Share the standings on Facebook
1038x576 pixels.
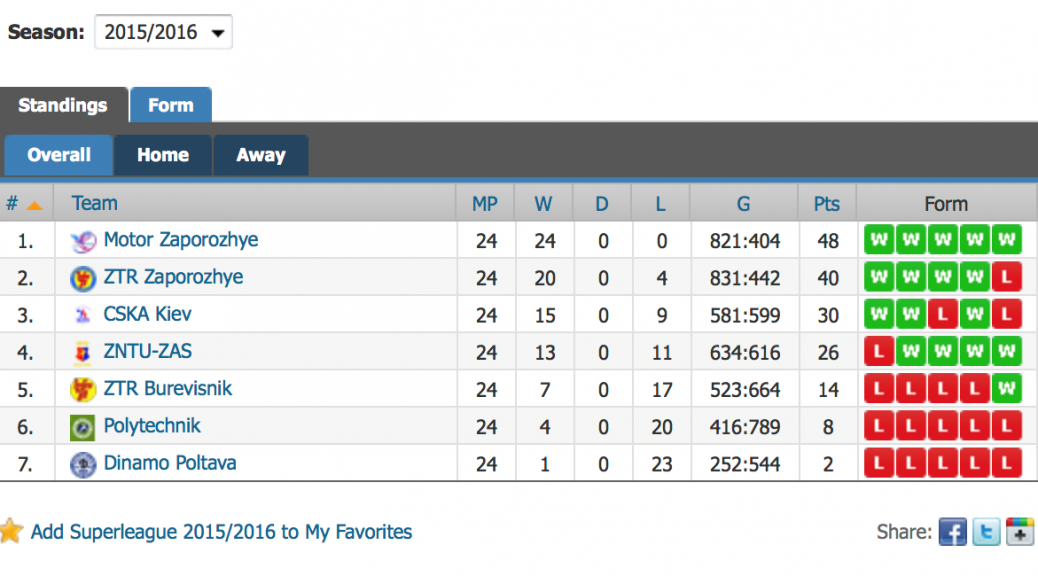pyautogui.click(x=953, y=532)
